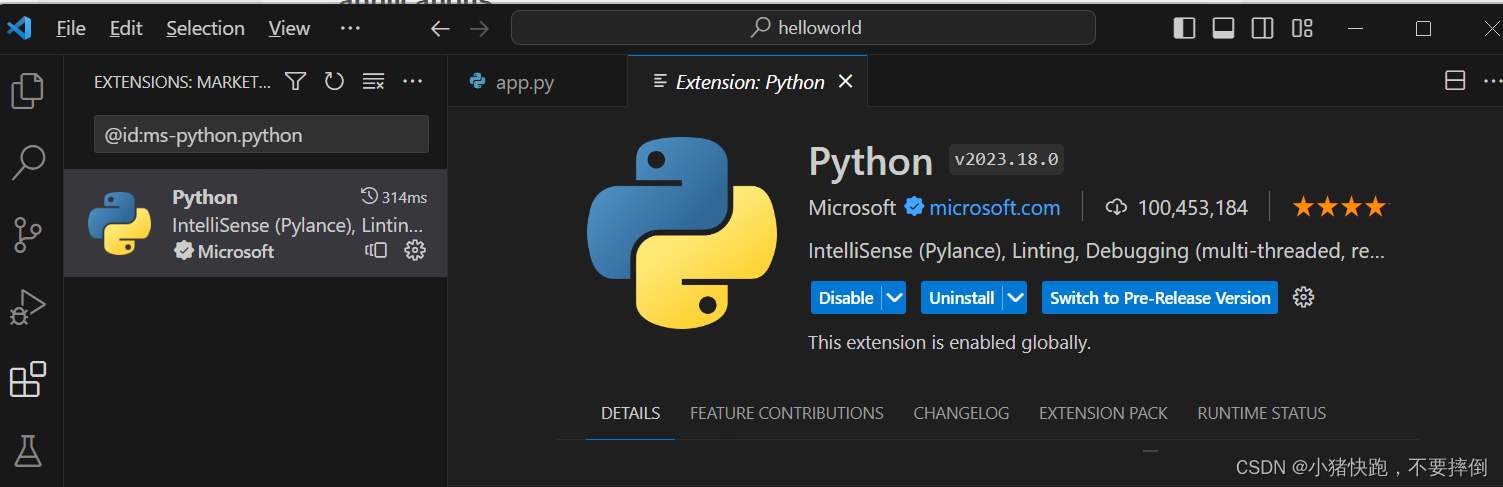
Task: Clear extensions search results
Action: [x=373, y=82]
